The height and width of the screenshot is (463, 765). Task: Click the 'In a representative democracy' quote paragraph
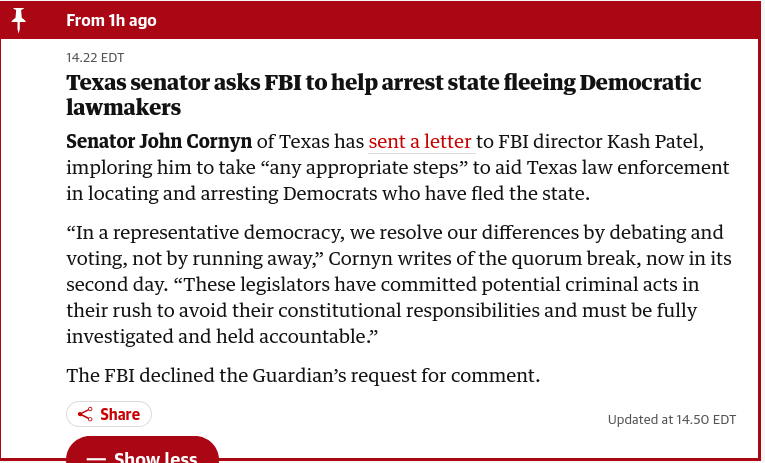tap(399, 284)
